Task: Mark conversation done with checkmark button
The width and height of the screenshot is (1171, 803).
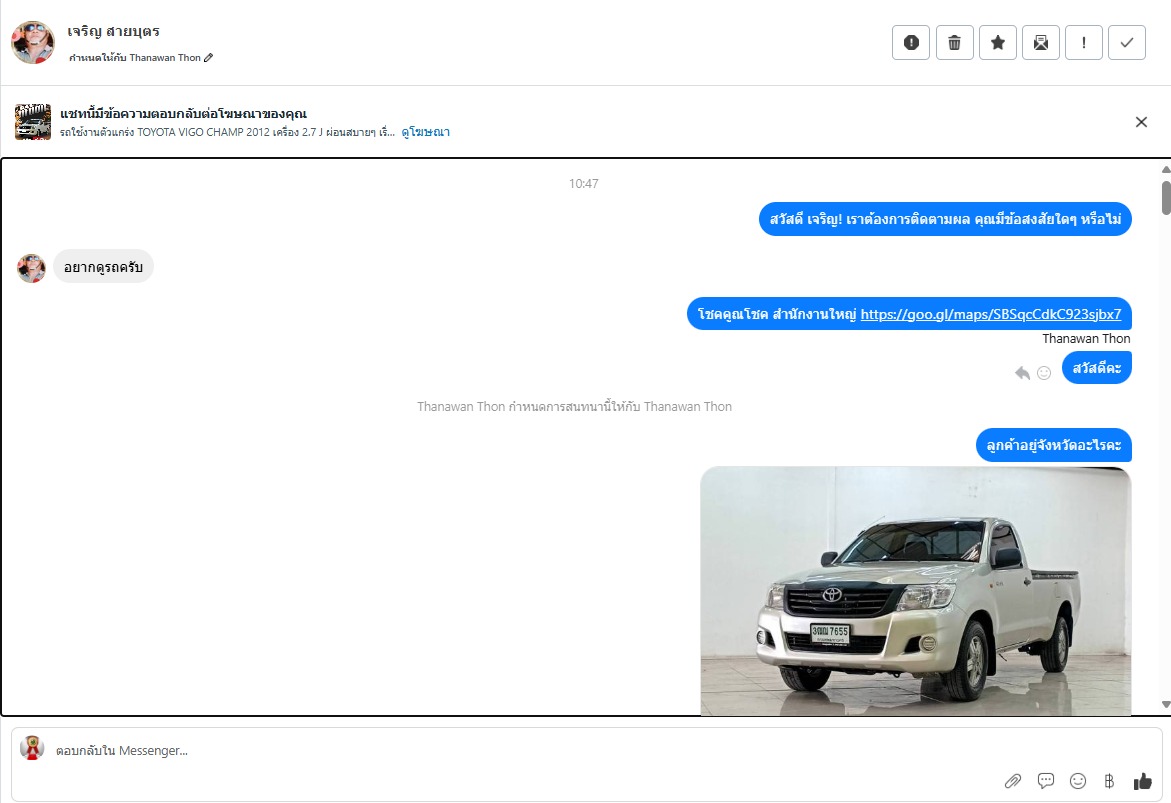Action: coord(1127,43)
